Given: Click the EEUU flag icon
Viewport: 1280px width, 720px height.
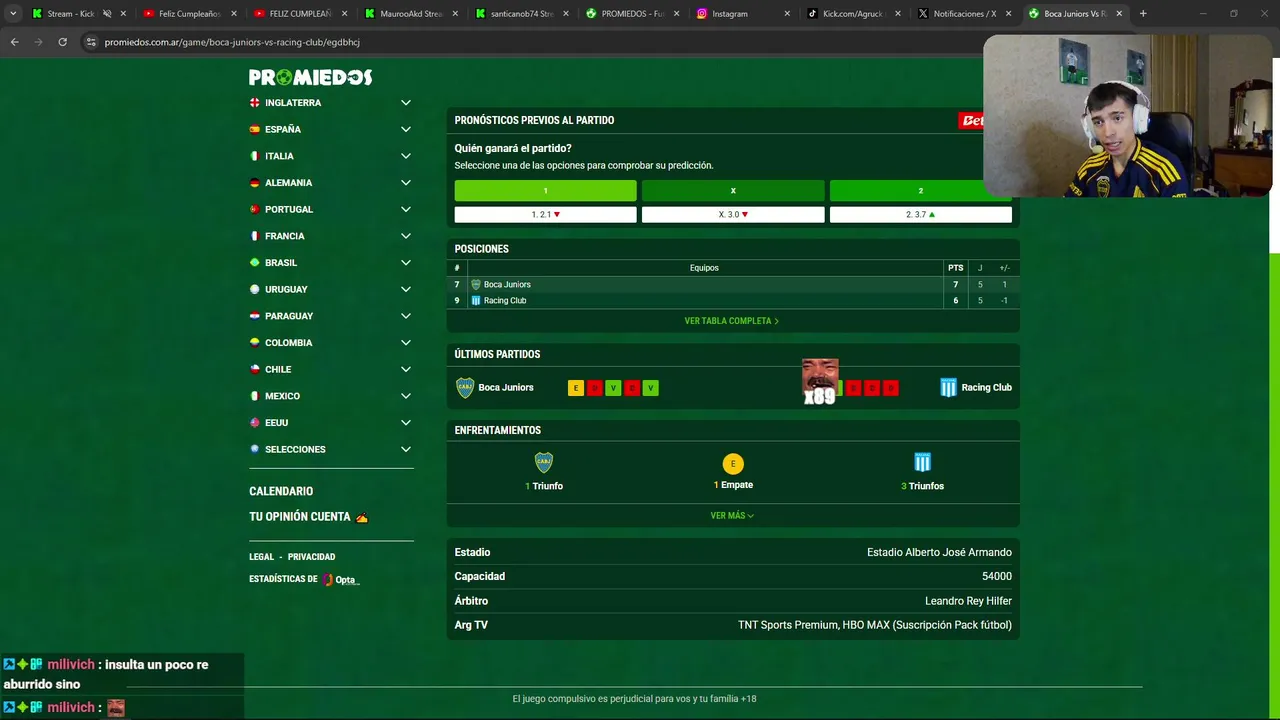Looking at the screenshot, I should 255,422.
